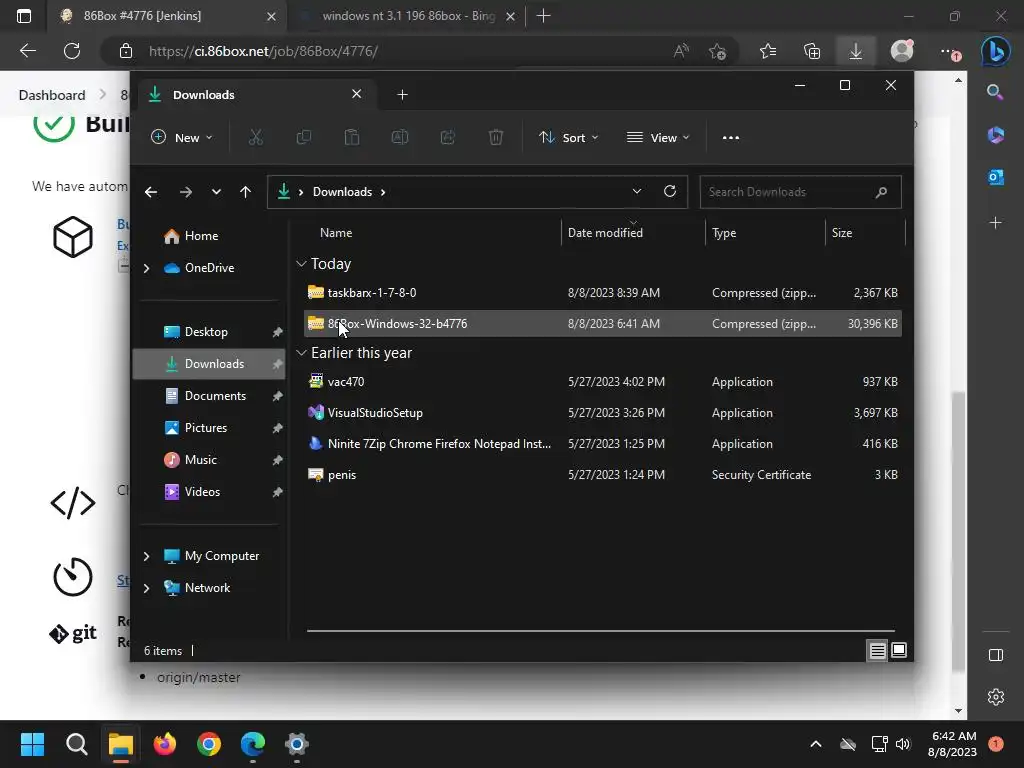This screenshot has height=768, width=1024.
Task: Collapse the Today group
Action: click(301, 264)
